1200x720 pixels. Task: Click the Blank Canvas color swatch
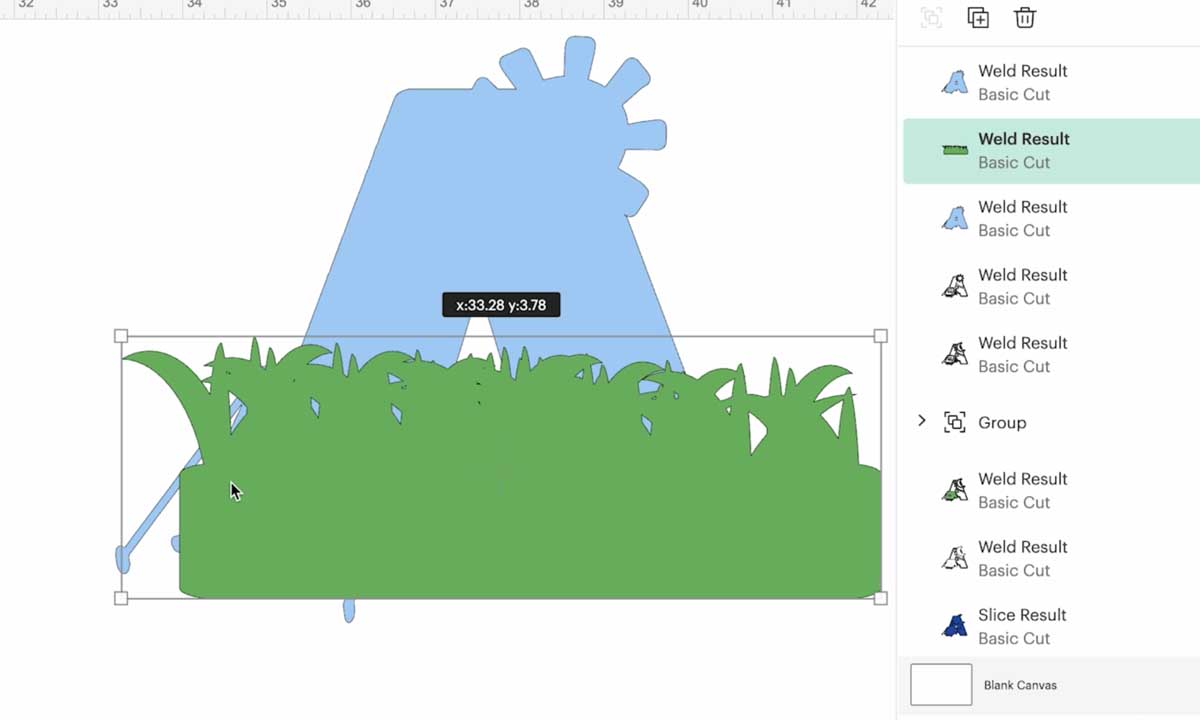[941, 685]
